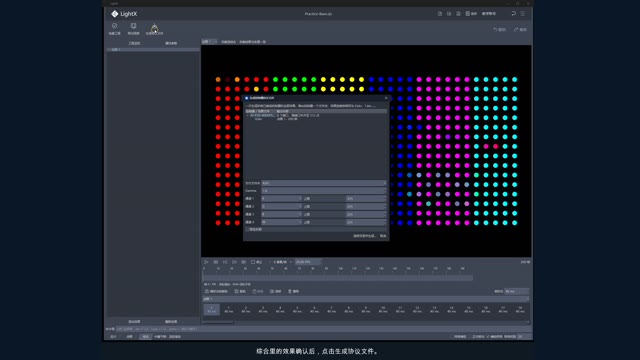Click the frame strip horizontal scrollbar

pyautogui.click(x=218, y=322)
